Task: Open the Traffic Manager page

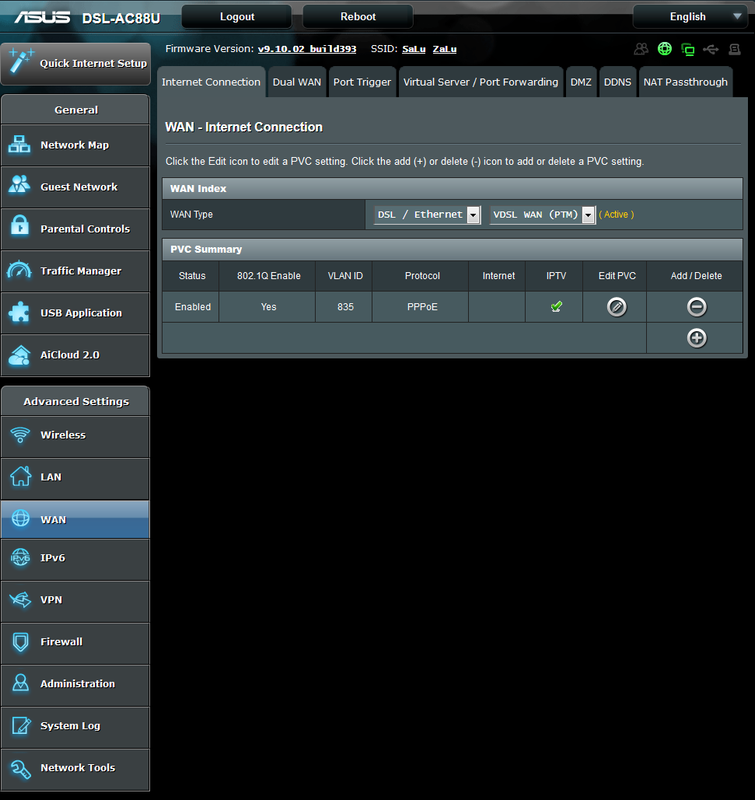Action: [x=75, y=271]
